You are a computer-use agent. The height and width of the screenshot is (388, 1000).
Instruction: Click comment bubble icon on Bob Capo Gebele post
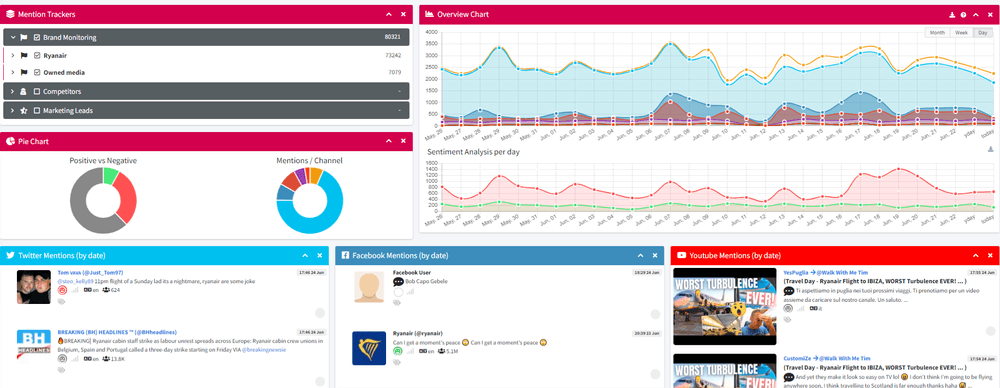click(x=398, y=281)
